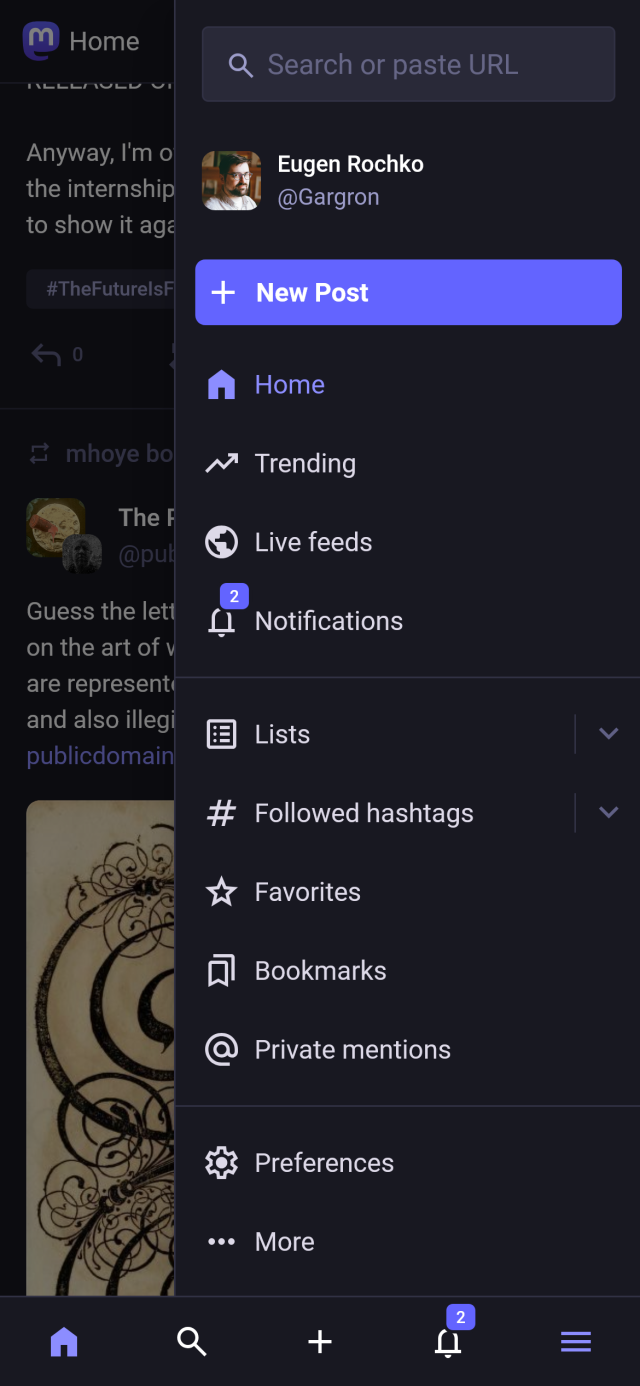Open Preferences gear item

323,1163
